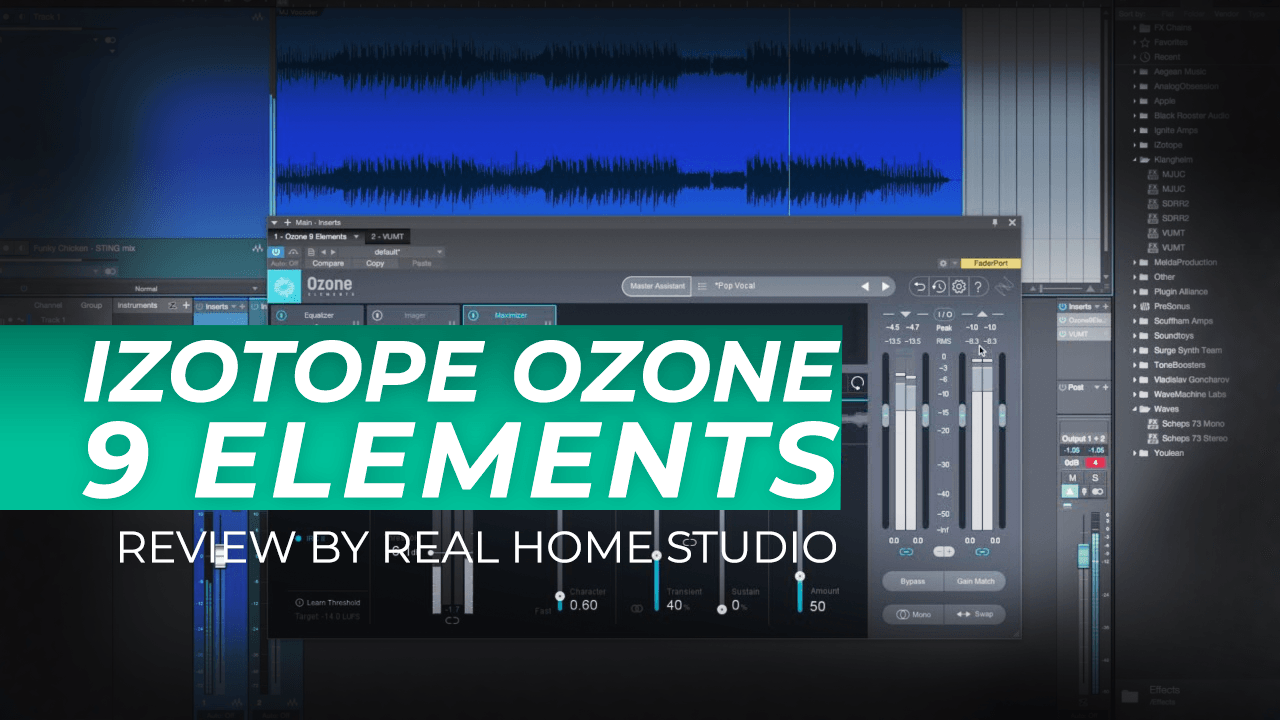The width and height of the screenshot is (1280, 720).
Task: Click the I/O meter button
Action: tap(944, 314)
